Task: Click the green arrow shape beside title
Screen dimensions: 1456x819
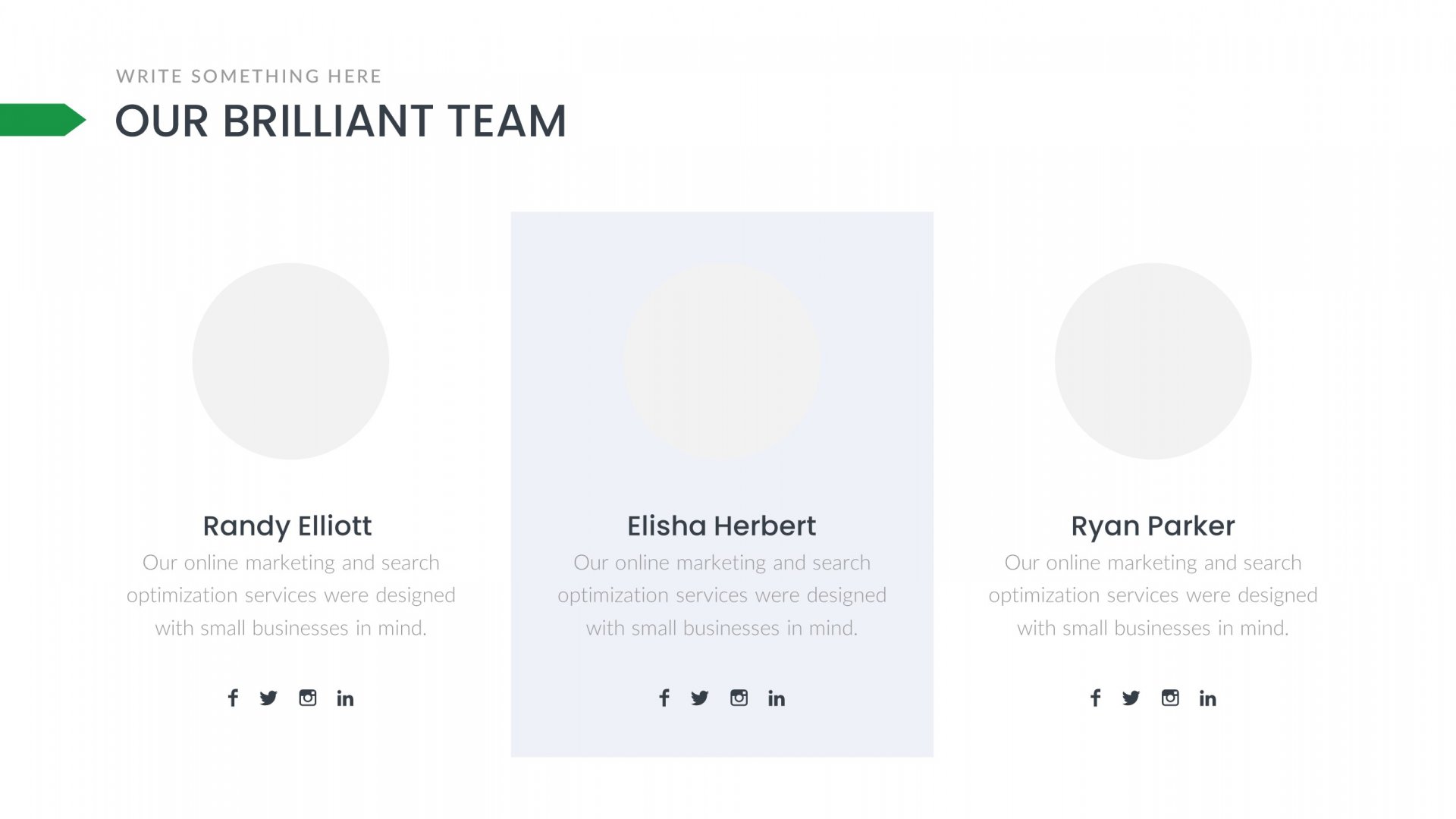Action: click(x=43, y=120)
